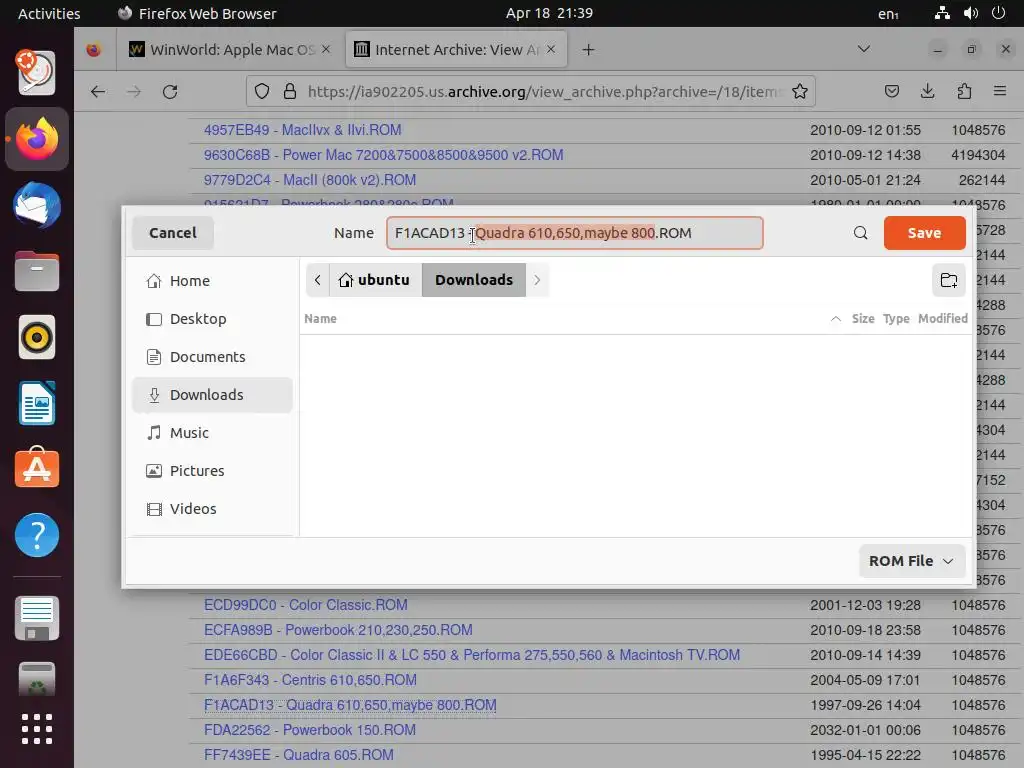
Task: Open the Powerbook 210,230,250.ROM link
Action: click(x=338, y=630)
